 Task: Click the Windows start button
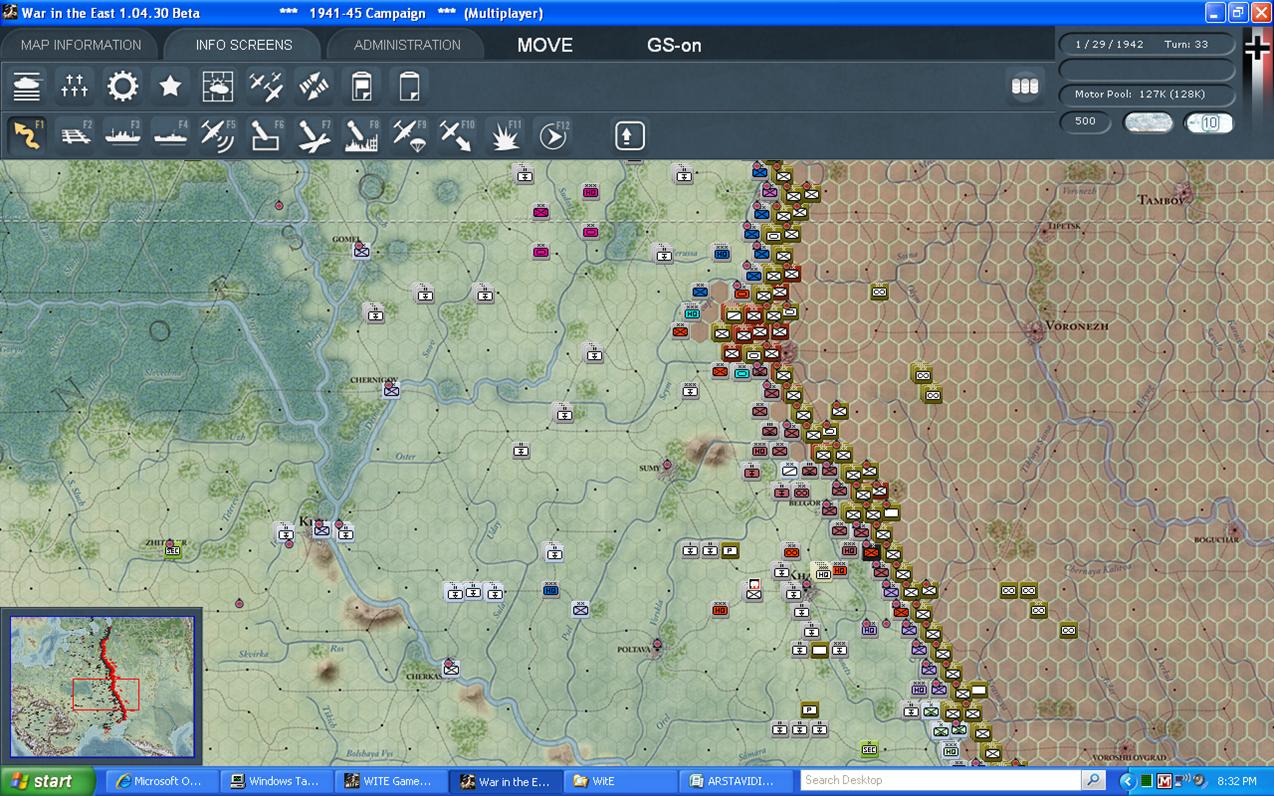pos(47,781)
